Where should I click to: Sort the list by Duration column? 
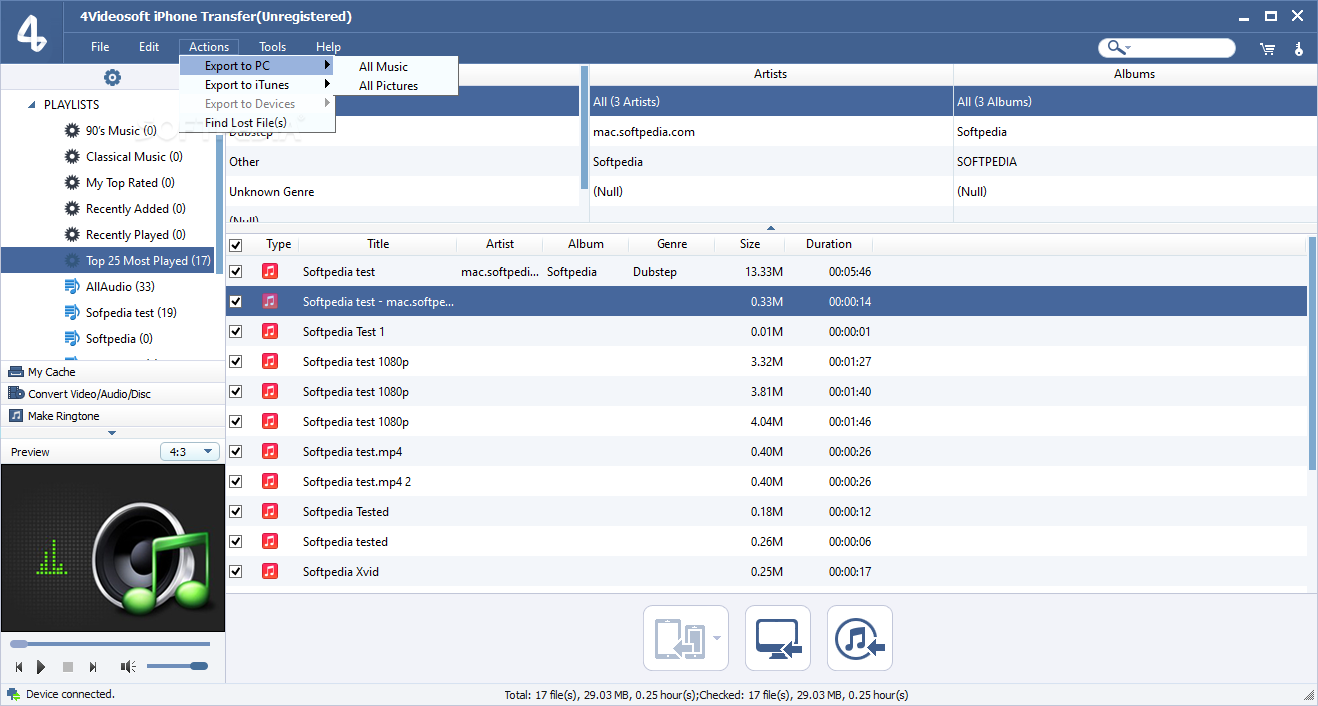point(829,244)
